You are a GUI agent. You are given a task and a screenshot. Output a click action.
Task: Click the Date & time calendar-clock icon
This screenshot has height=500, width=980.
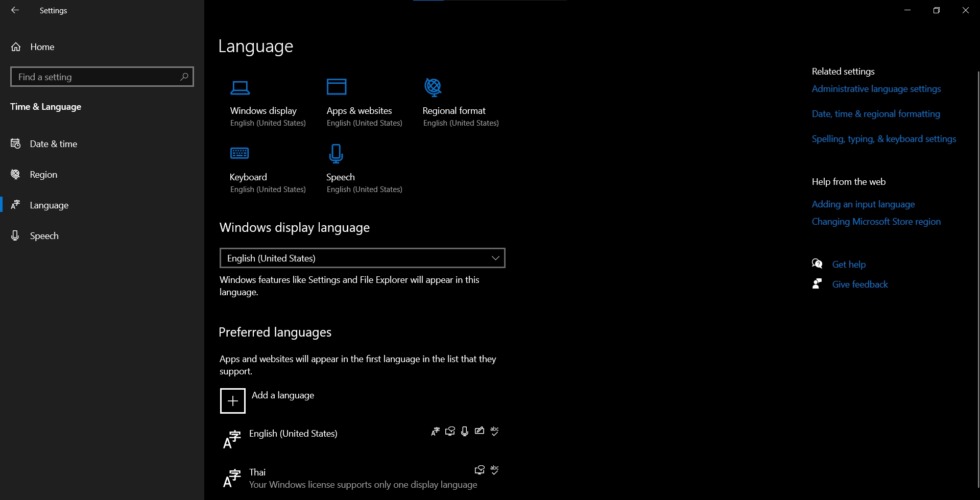16,144
